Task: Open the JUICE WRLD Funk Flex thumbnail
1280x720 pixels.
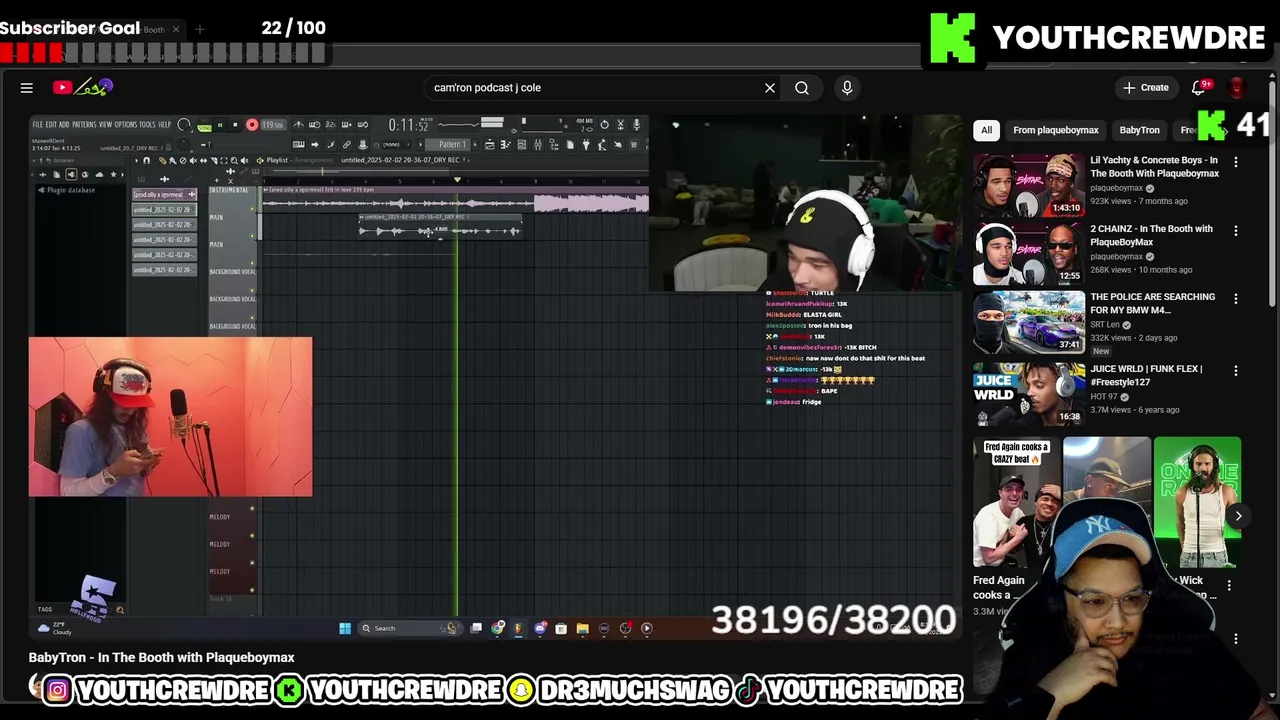Action: tap(1029, 394)
